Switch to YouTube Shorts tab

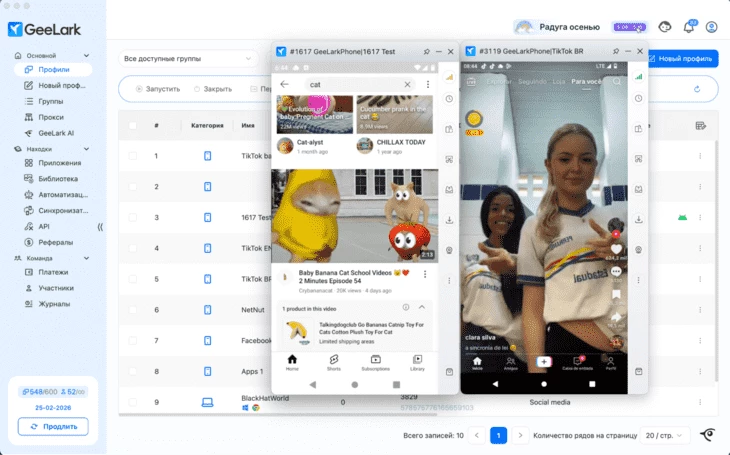[334, 362]
